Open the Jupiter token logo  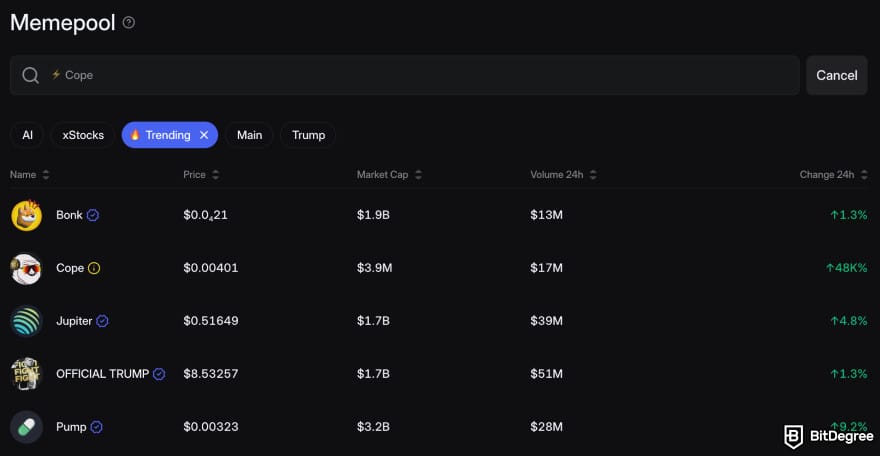tap(26, 321)
